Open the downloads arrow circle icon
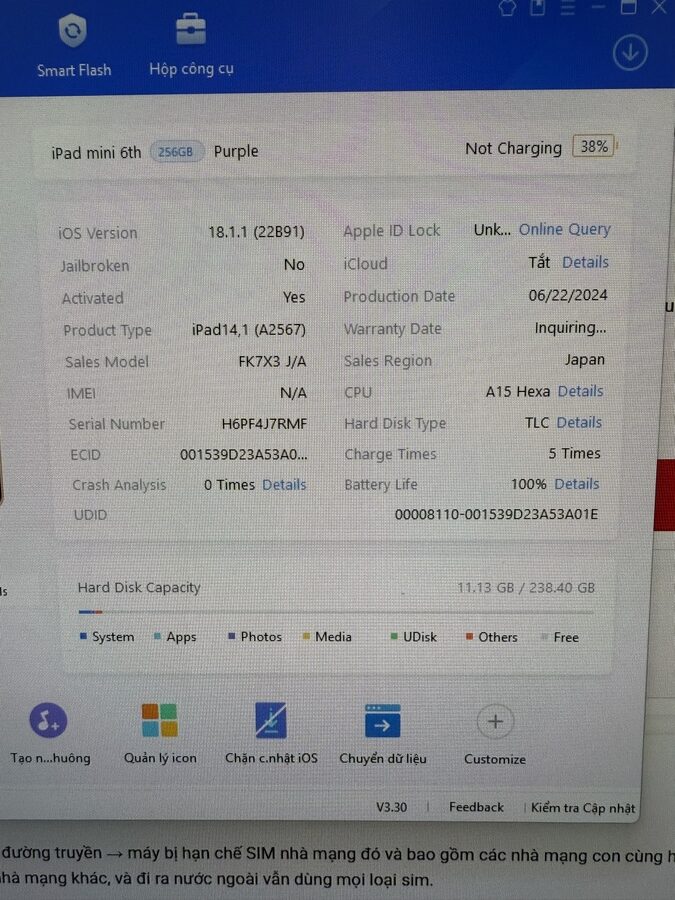This screenshot has width=675, height=900. tap(630, 53)
